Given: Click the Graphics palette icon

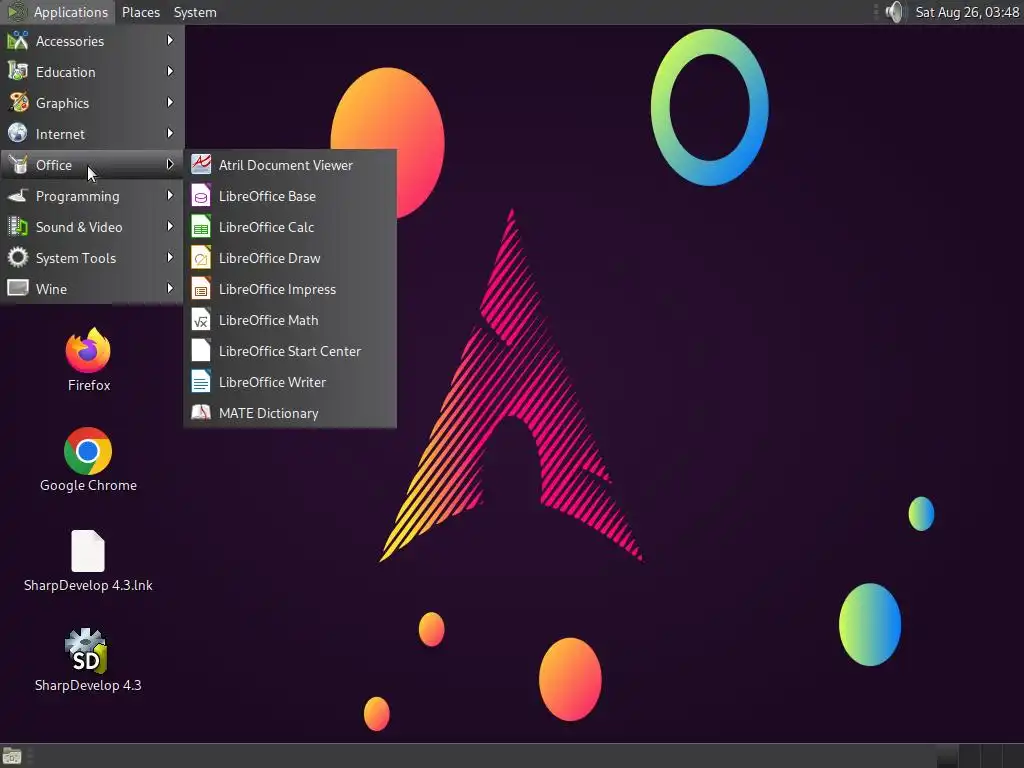Looking at the screenshot, I should (x=18, y=103).
